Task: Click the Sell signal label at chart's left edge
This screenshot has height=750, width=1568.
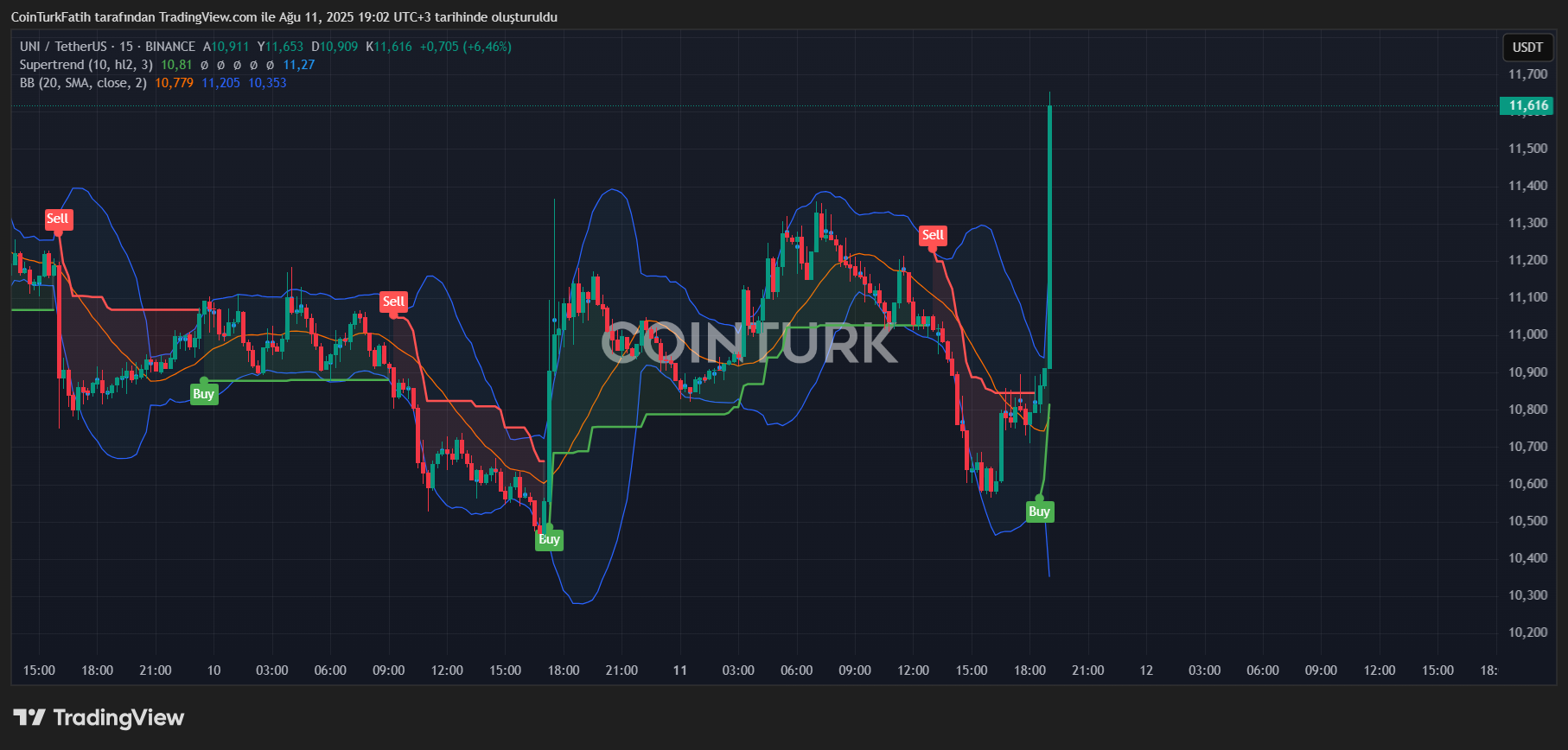Action: (x=58, y=219)
